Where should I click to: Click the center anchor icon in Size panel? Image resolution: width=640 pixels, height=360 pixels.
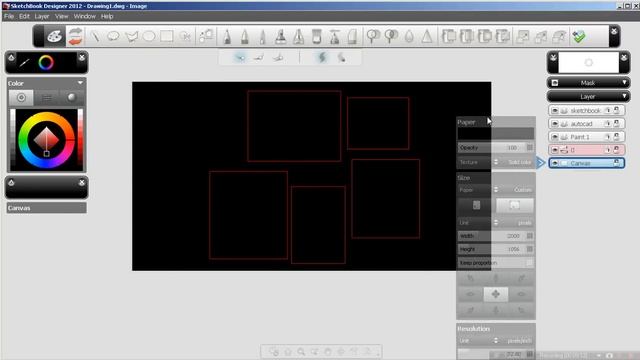point(496,294)
